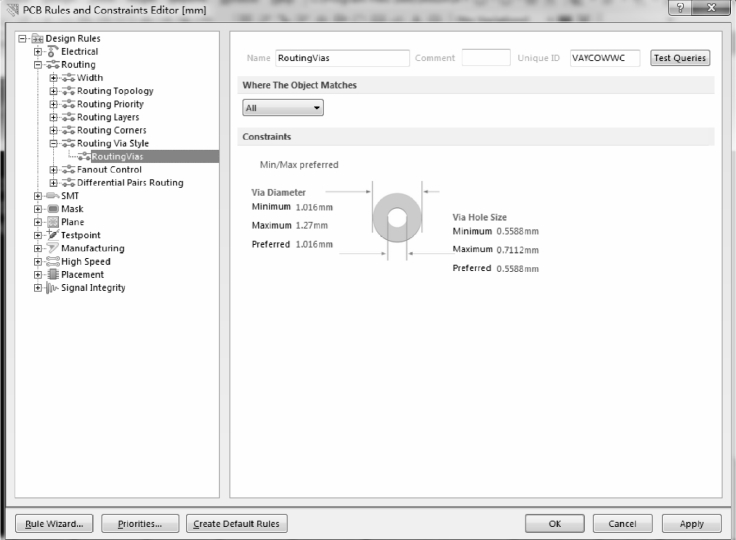Expand the Electrical rules node
Viewport: 736px width, 540px height.
click(38, 52)
